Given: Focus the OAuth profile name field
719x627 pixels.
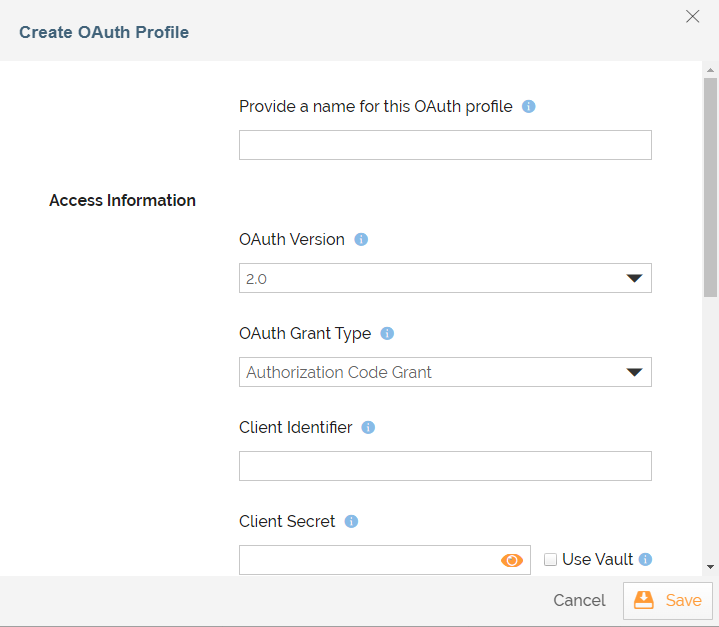Looking at the screenshot, I should (x=445, y=145).
